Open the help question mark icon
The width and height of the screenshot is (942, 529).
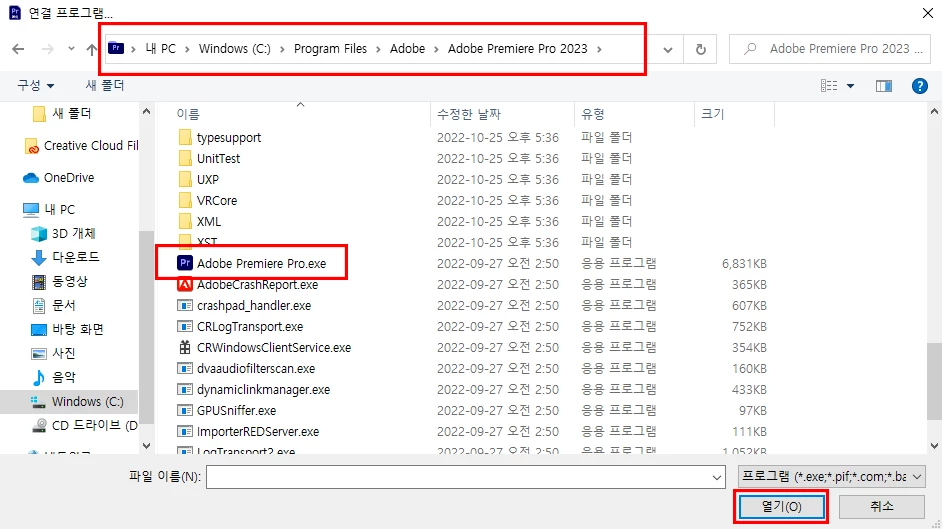(x=919, y=86)
